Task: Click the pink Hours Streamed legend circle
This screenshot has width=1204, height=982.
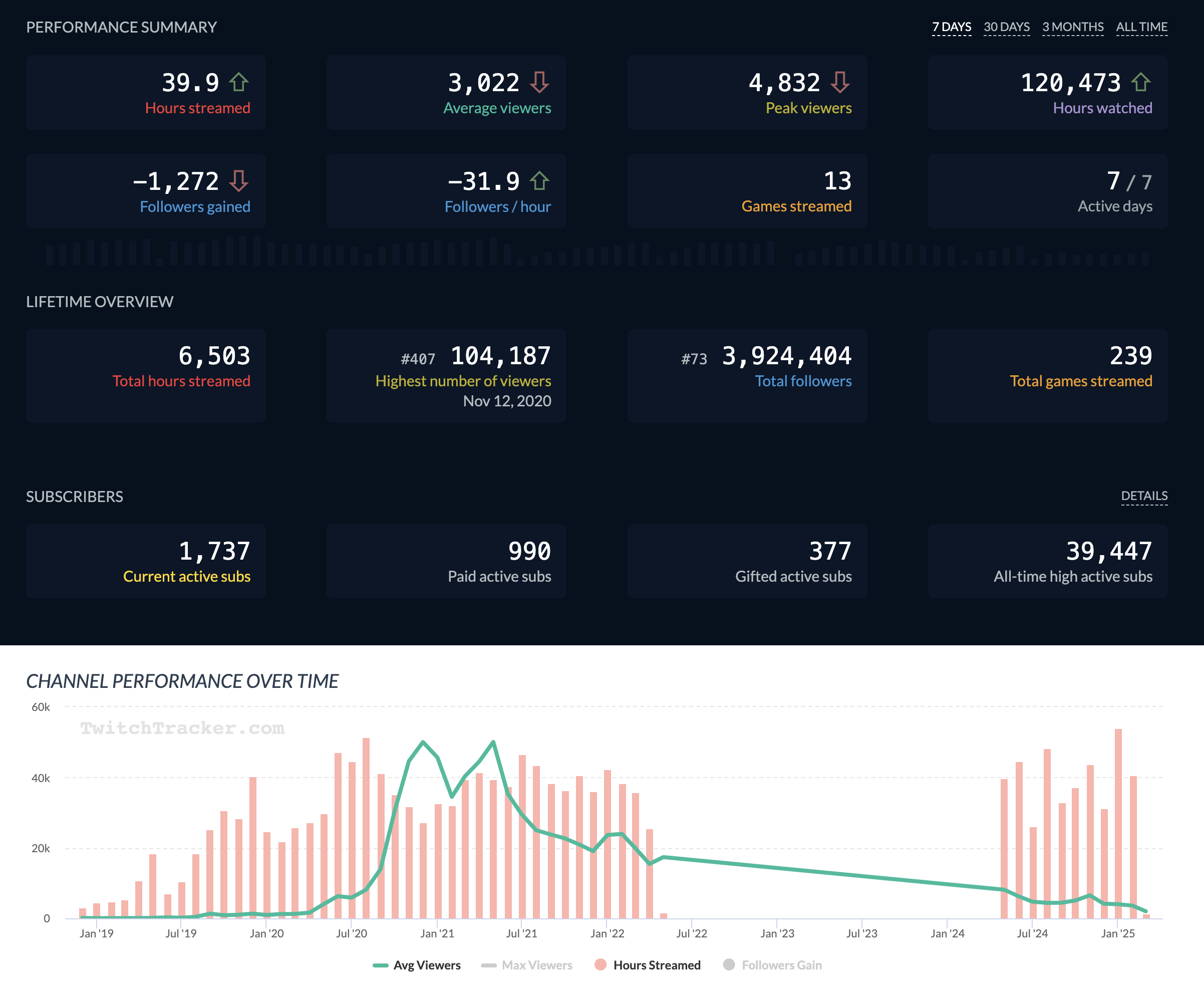Action: click(x=600, y=964)
